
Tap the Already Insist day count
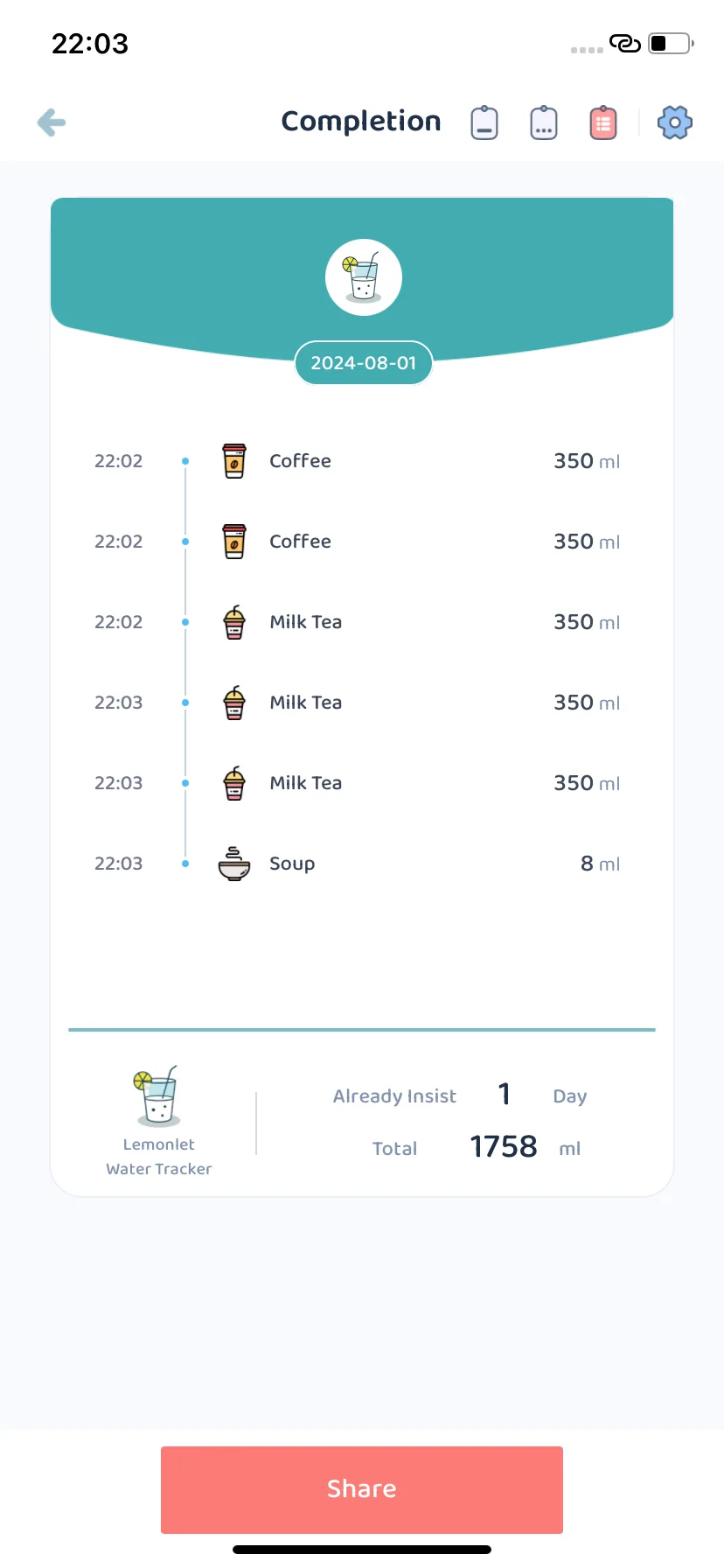[x=505, y=1094]
